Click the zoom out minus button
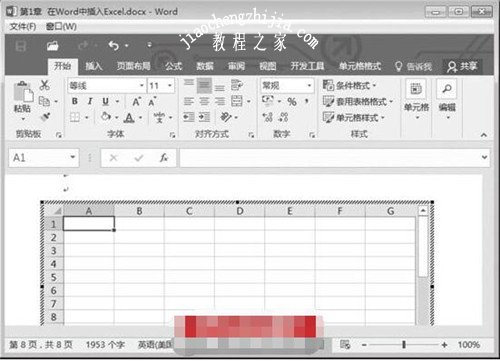The image size is (500, 361). coord(364,345)
